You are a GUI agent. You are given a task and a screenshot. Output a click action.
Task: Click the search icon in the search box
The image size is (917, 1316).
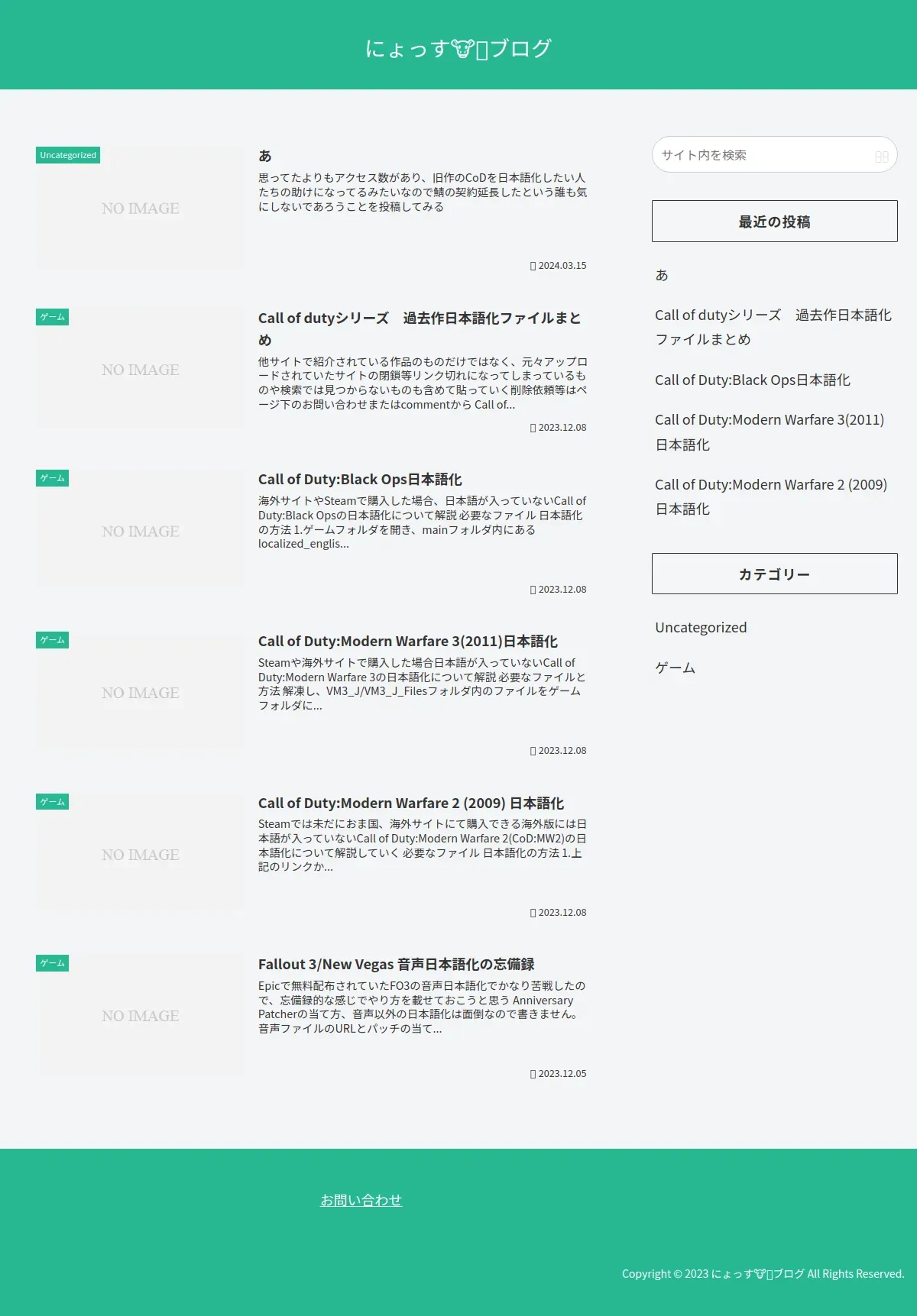881,156
